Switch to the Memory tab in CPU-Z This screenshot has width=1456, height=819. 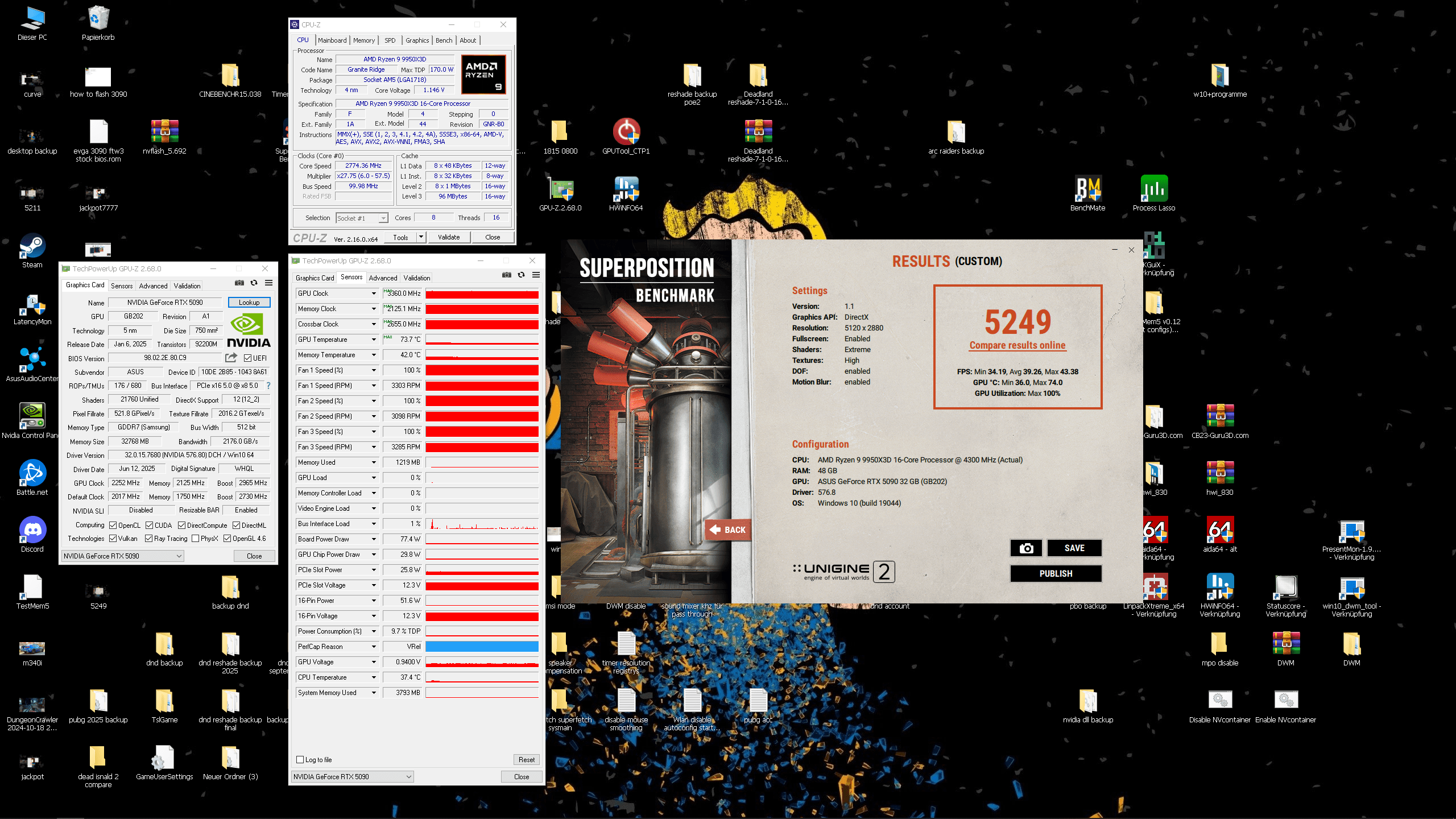coord(363,40)
